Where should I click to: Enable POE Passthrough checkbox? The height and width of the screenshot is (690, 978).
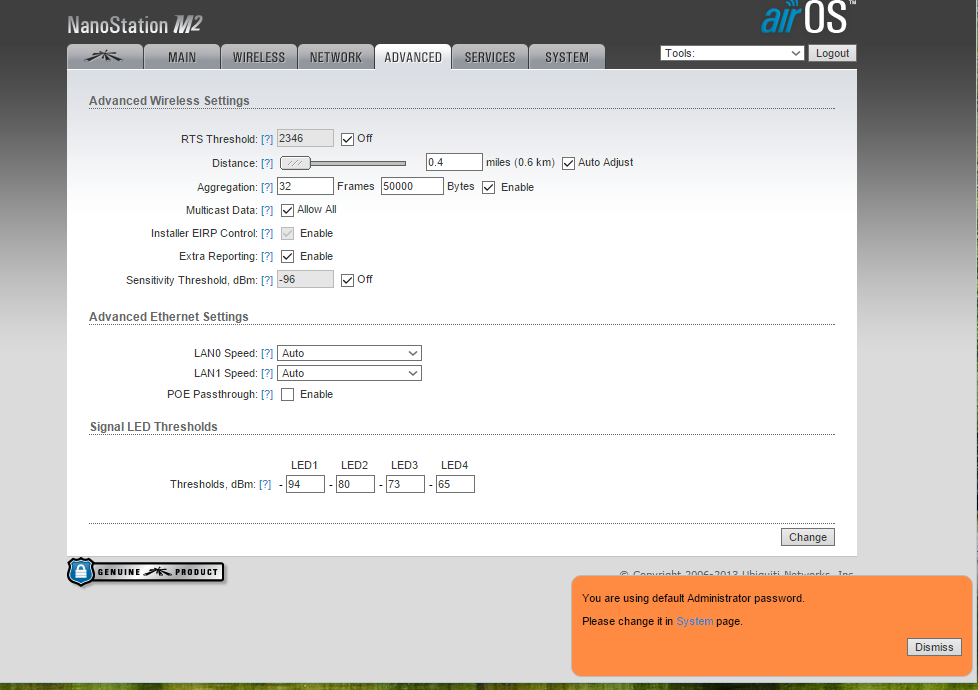288,395
